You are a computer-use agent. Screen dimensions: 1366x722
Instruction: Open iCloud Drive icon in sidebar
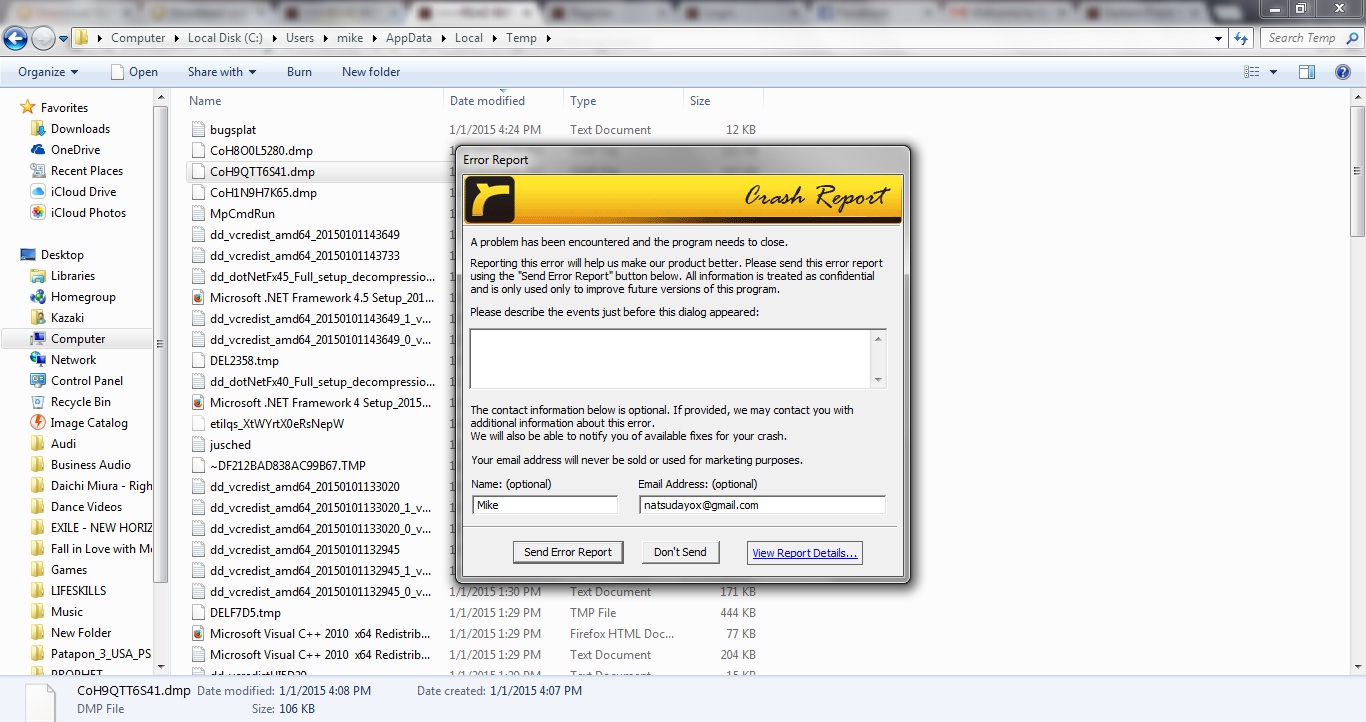pos(38,192)
